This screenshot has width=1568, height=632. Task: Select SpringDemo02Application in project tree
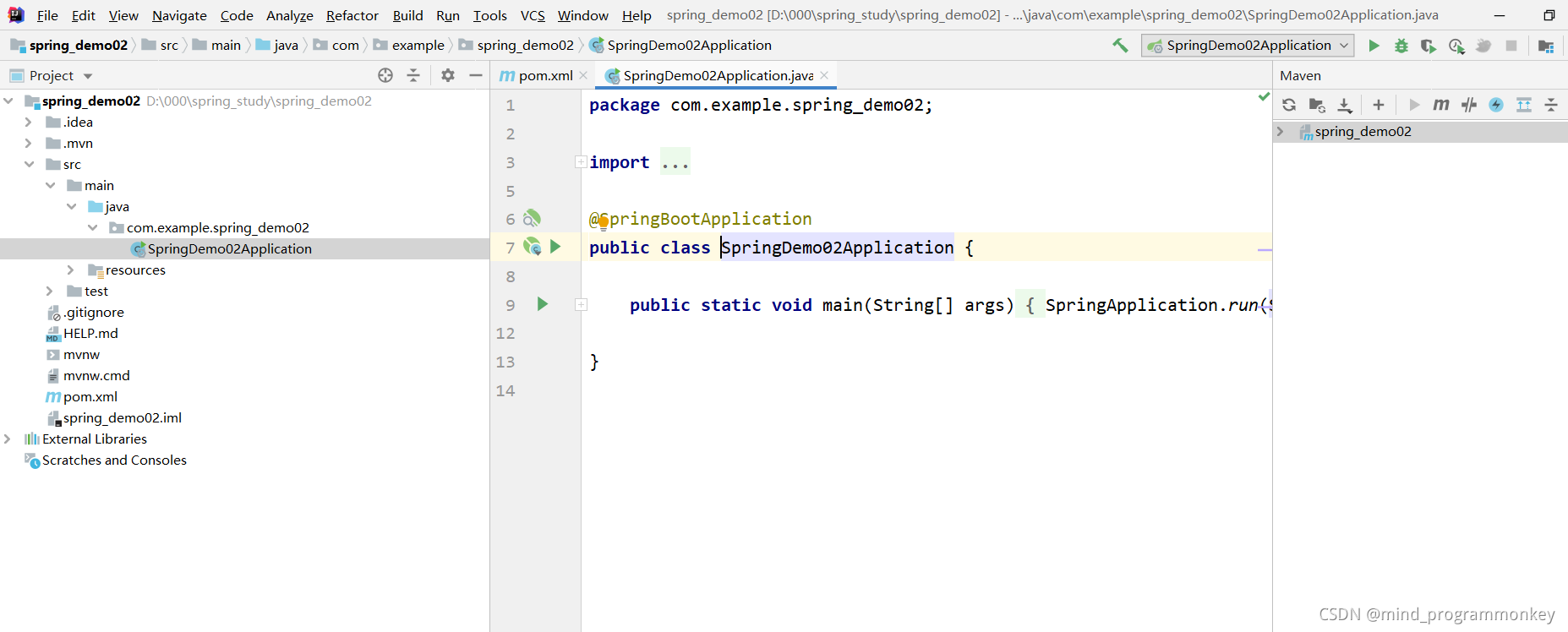[x=229, y=248]
